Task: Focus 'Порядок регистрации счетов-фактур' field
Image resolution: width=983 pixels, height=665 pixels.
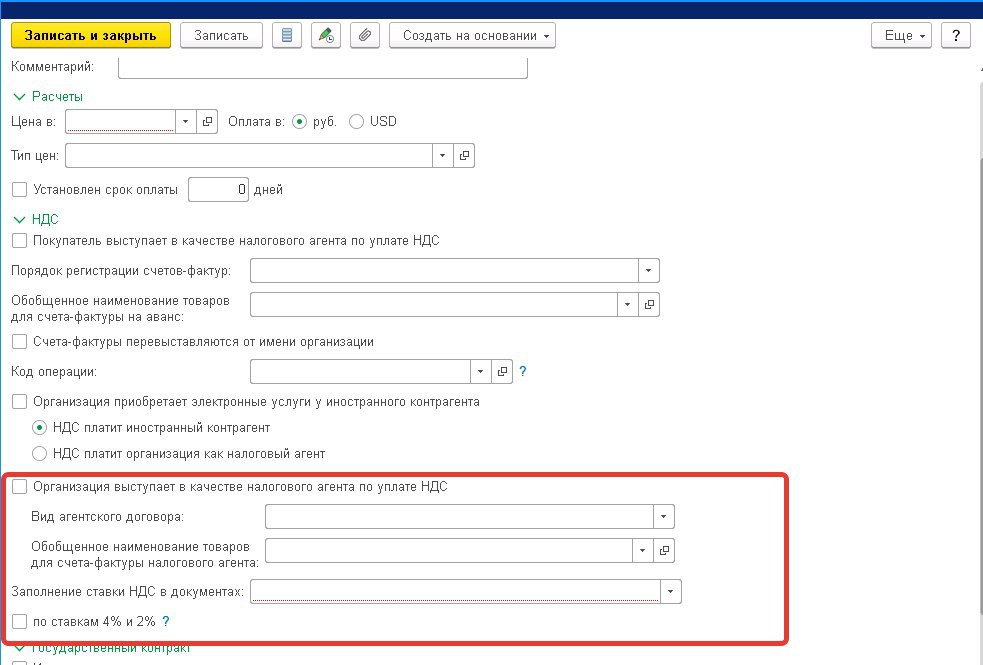Action: (444, 271)
